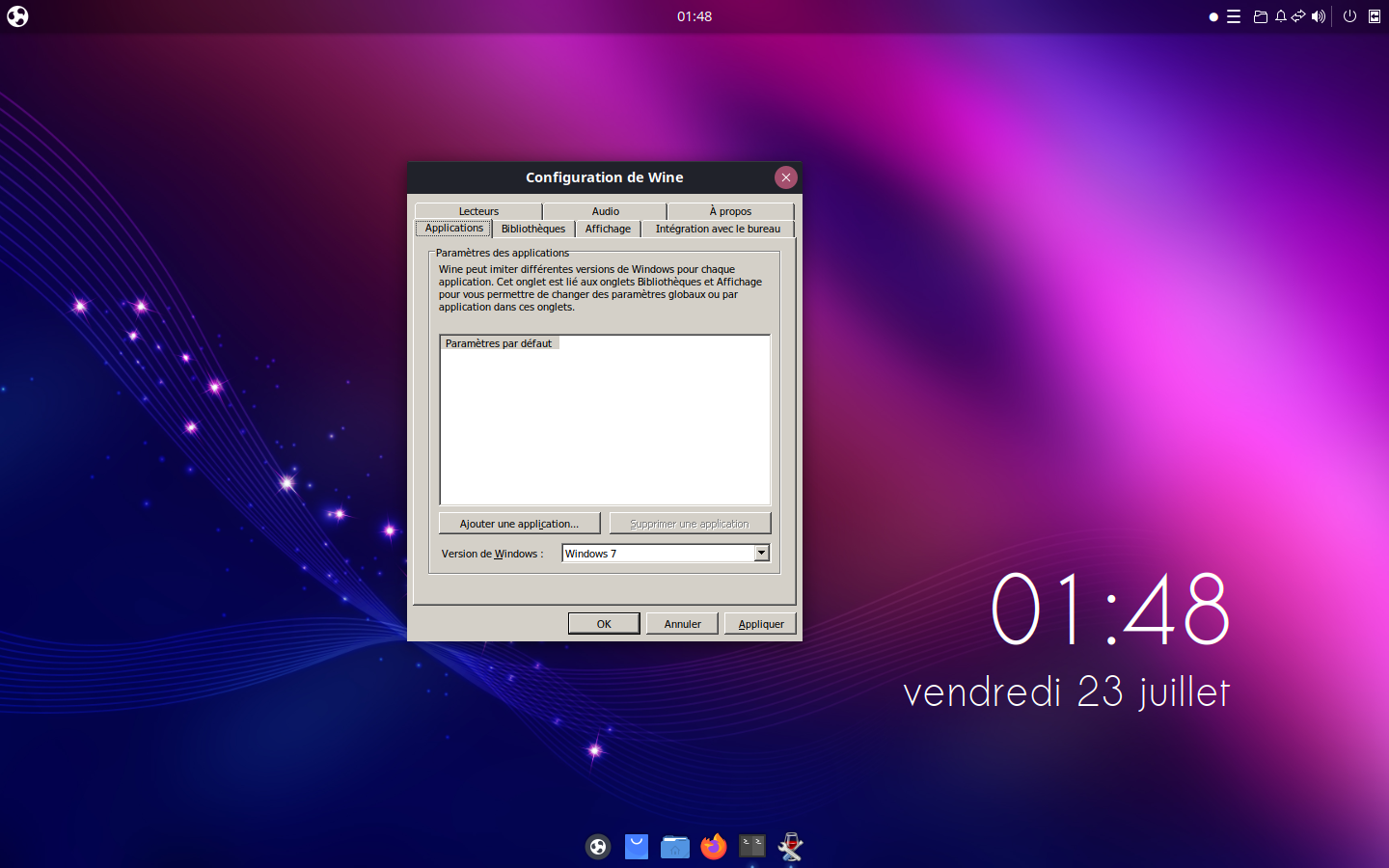Open the terminal icon in the dock
The height and width of the screenshot is (868, 1389).
click(x=752, y=847)
